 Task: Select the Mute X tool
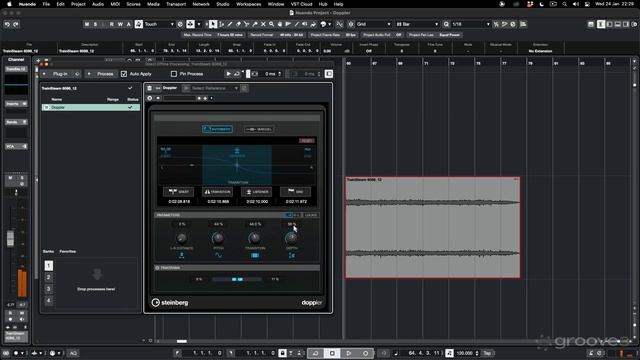coord(263,24)
